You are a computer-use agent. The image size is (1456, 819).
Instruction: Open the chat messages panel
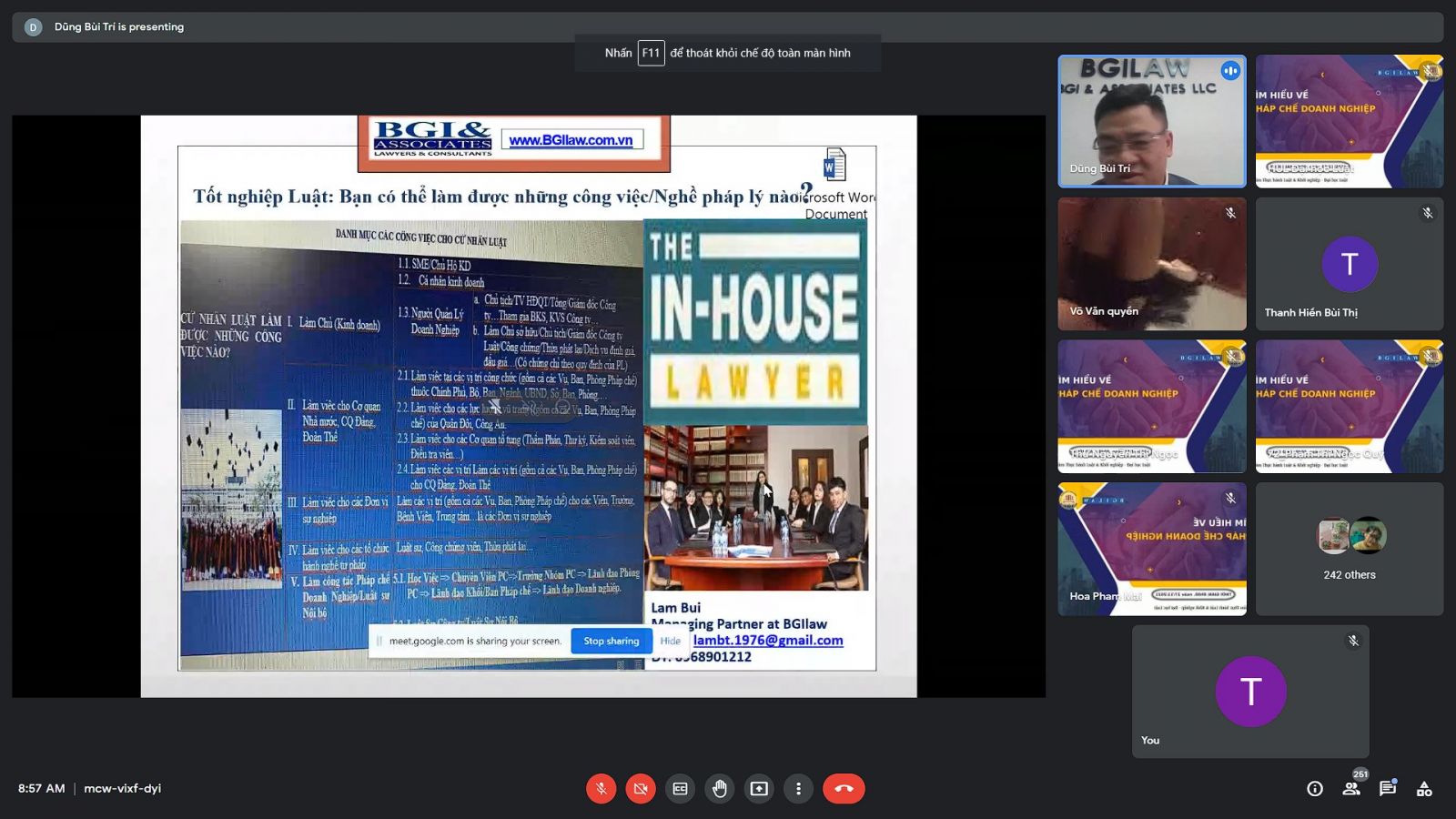(1388, 789)
